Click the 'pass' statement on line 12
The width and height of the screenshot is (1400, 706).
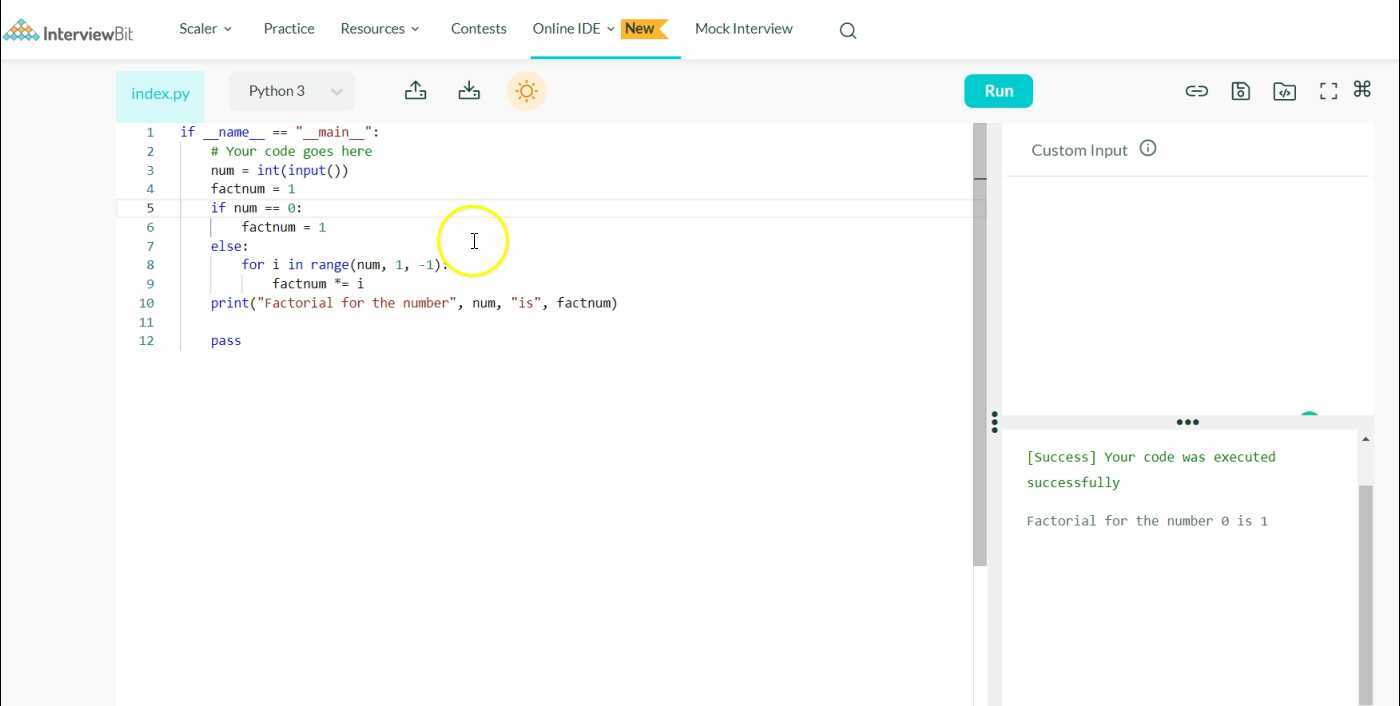click(226, 341)
